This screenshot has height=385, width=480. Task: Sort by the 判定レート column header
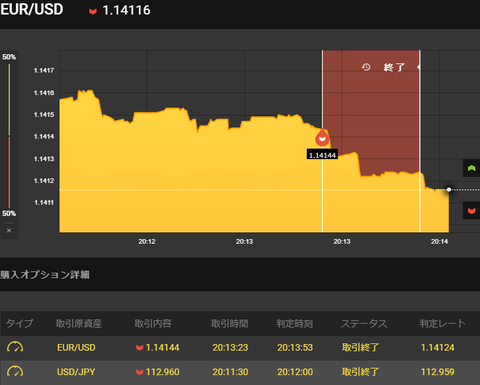443,323
